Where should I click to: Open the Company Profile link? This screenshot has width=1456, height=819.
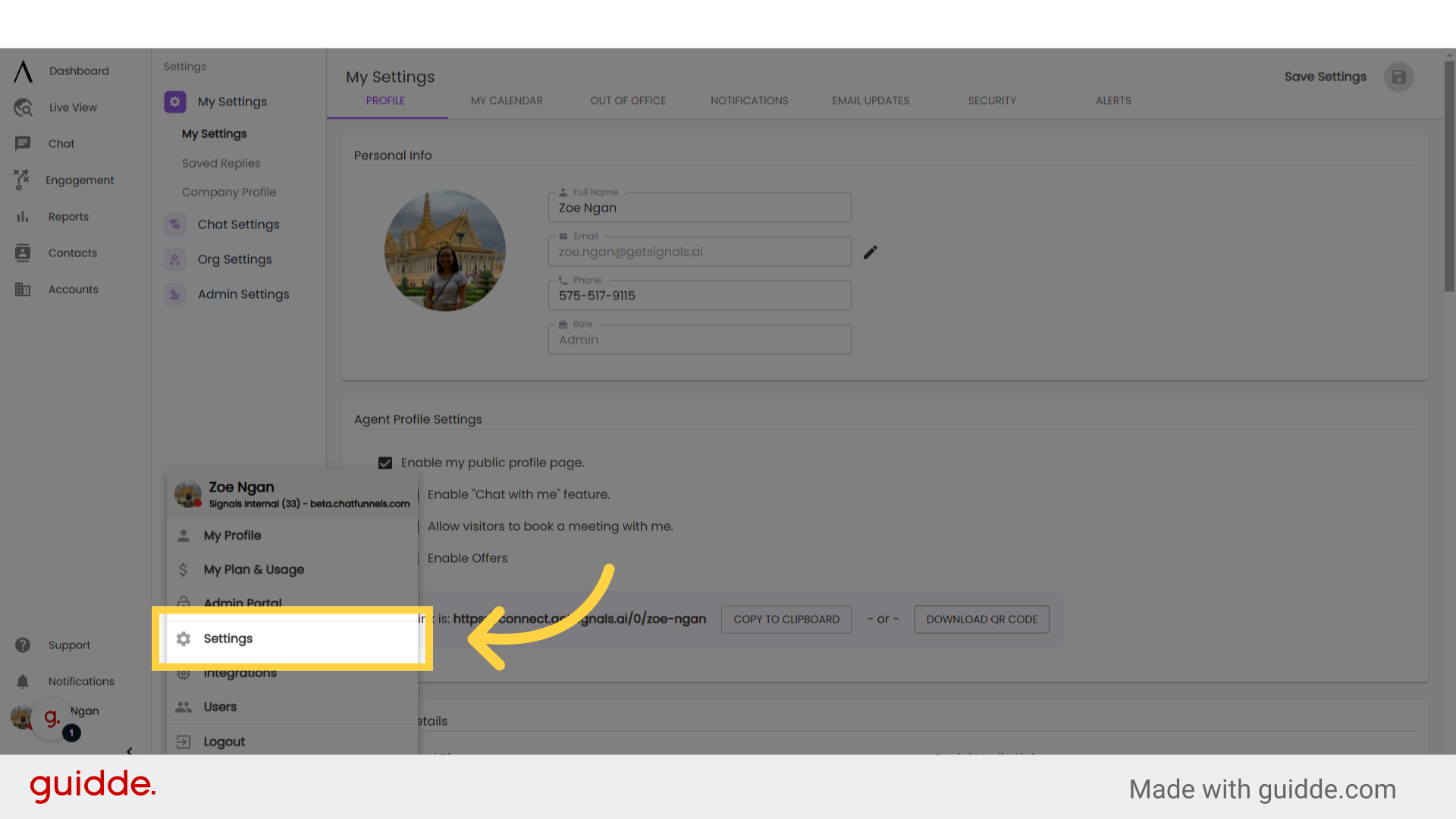(x=229, y=192)
